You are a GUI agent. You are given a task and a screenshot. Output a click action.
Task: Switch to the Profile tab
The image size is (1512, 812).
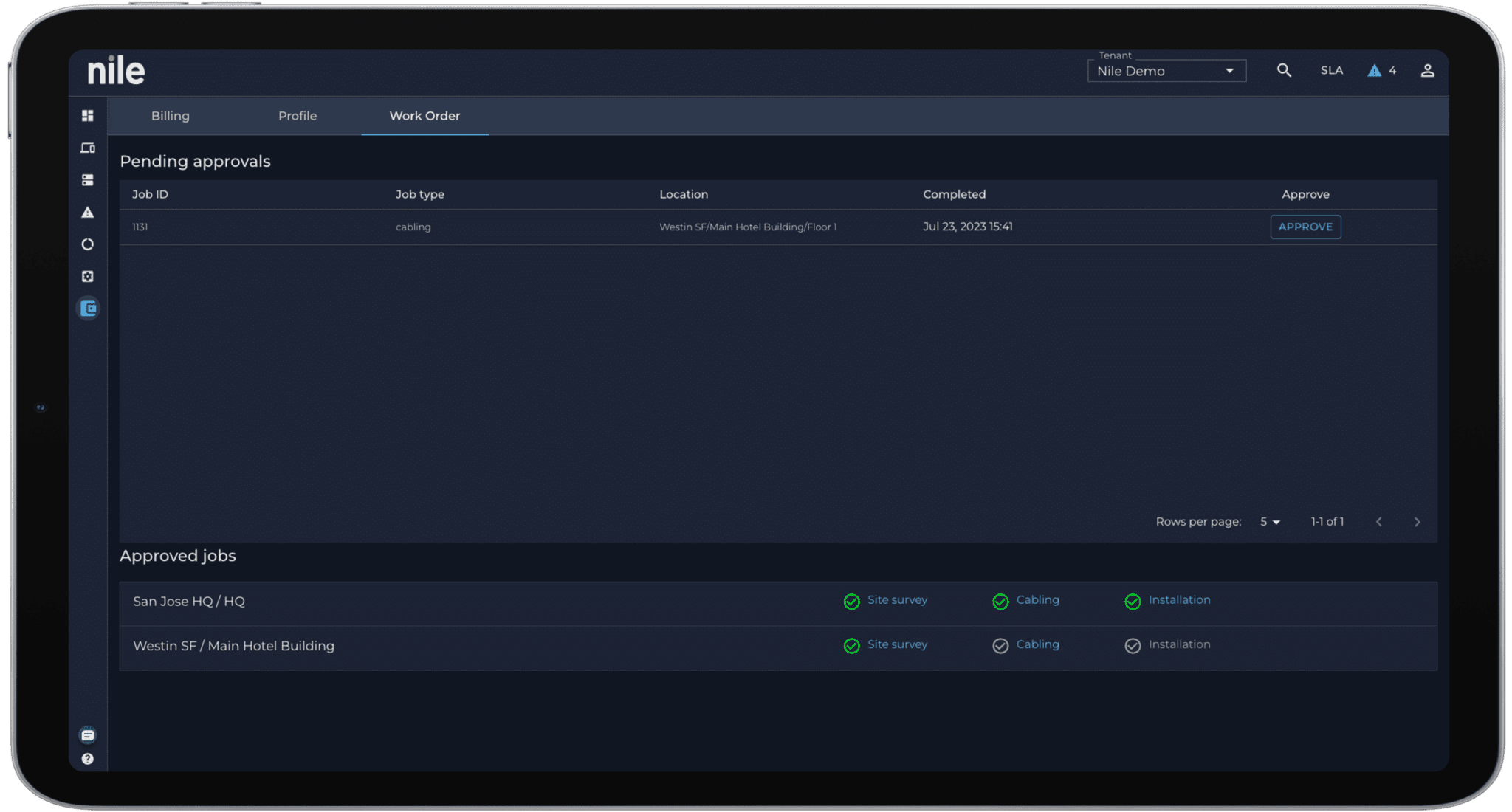click(x=297, y=116)
